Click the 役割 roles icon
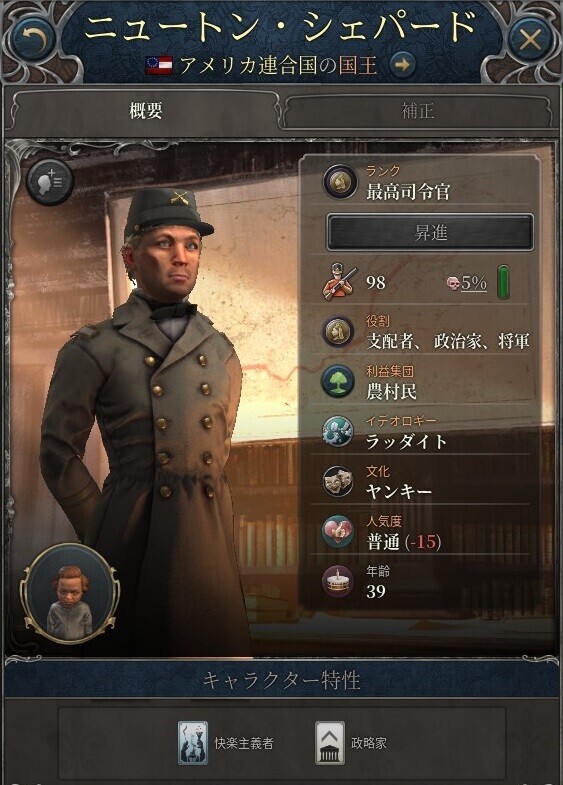The height and width of the screenshot is (785, 563). click(x=338, y=331)
